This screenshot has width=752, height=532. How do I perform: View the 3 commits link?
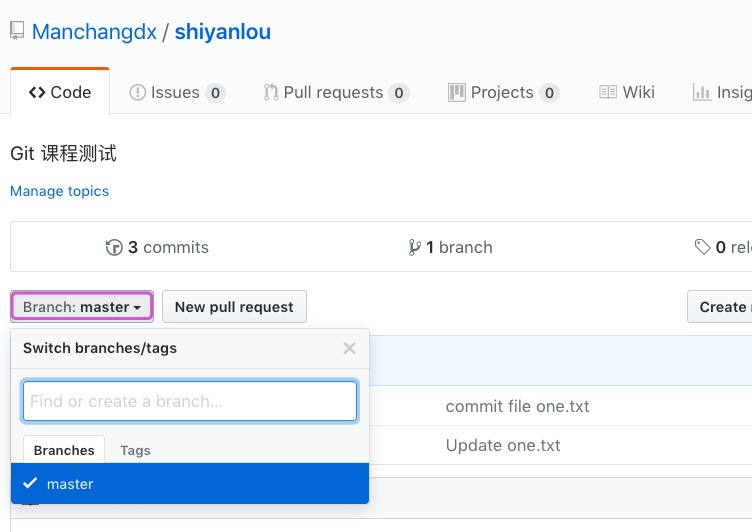[168, 247]
